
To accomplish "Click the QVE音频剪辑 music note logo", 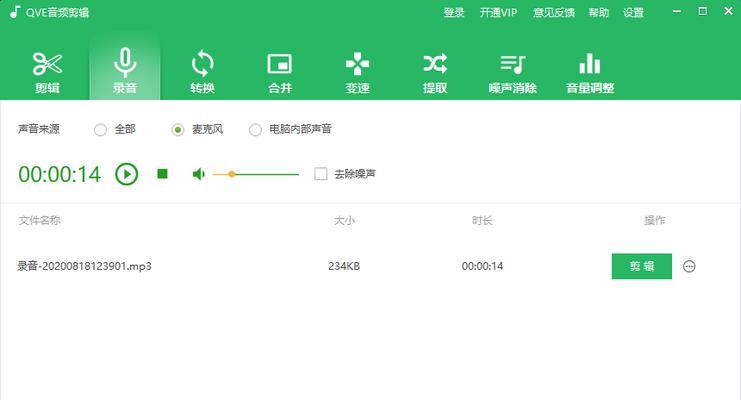I will tap(15, 12).
